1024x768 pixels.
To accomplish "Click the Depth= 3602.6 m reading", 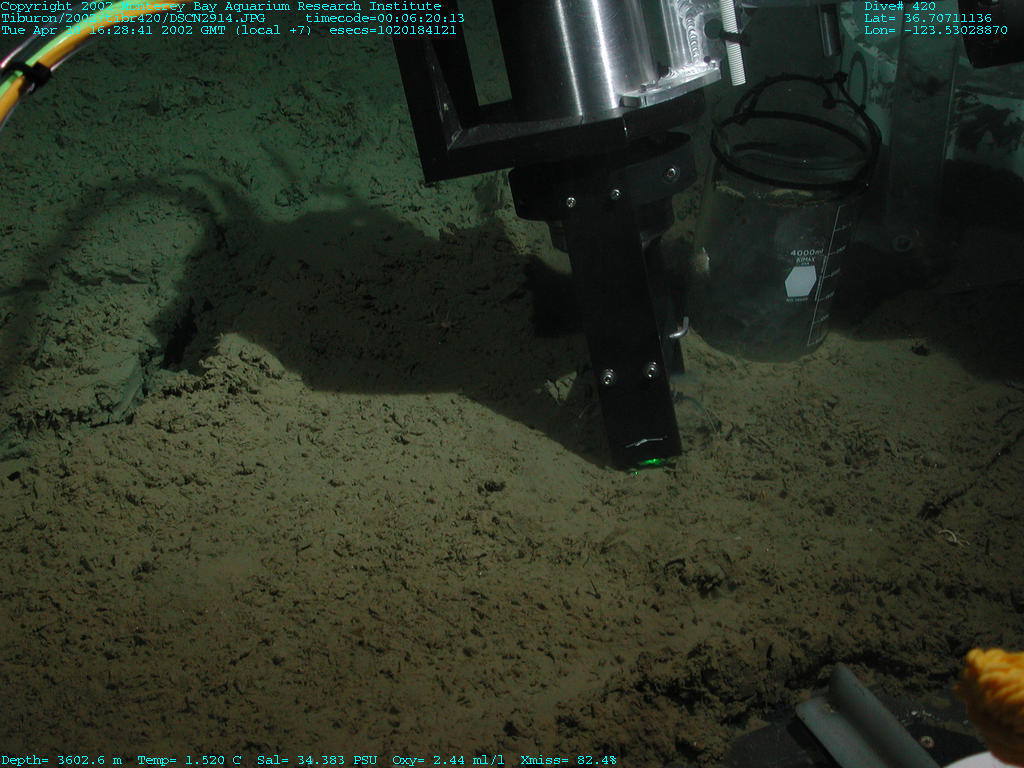I will [x=61, y=760].
